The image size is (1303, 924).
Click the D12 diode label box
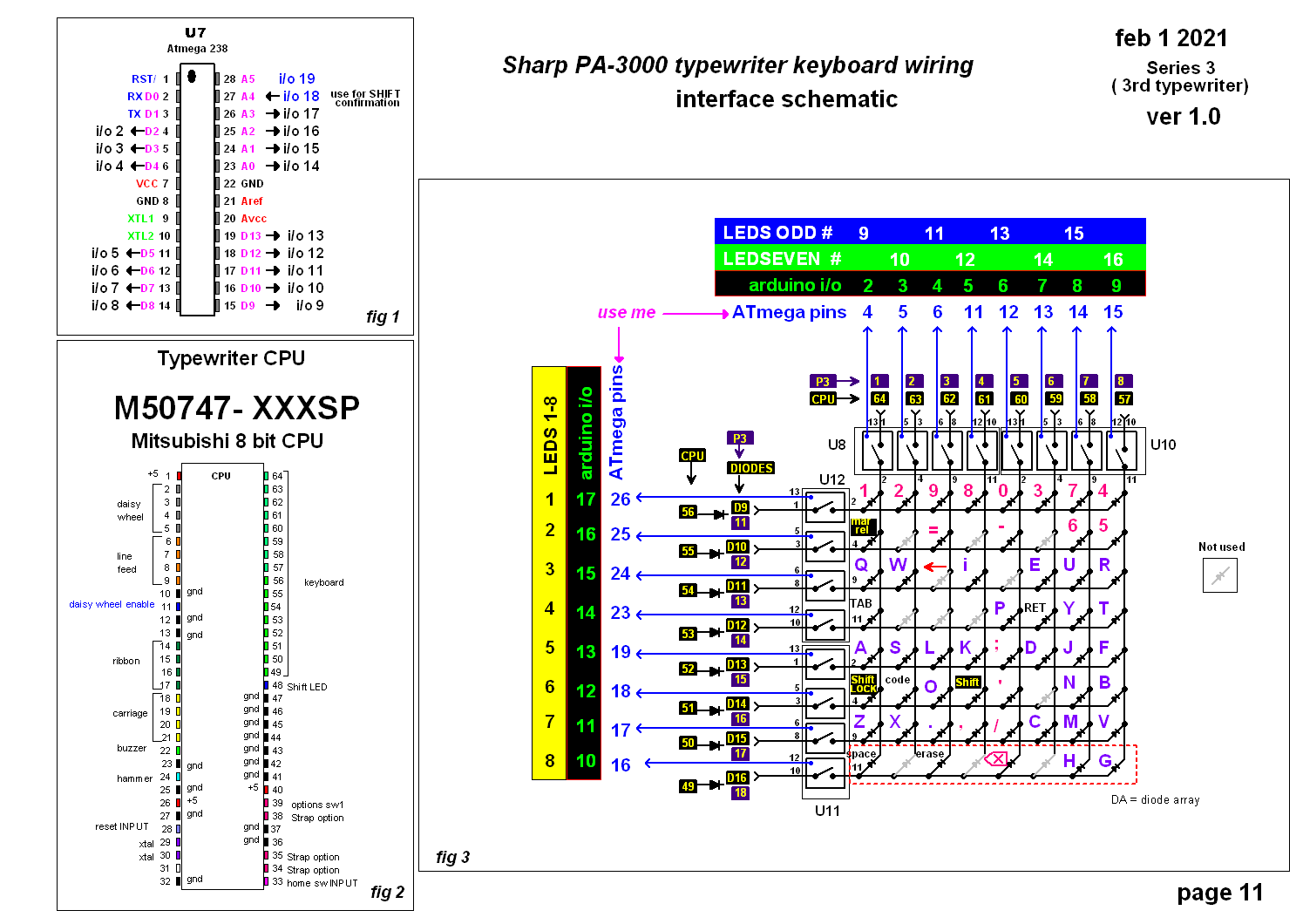tap(737, 625)
